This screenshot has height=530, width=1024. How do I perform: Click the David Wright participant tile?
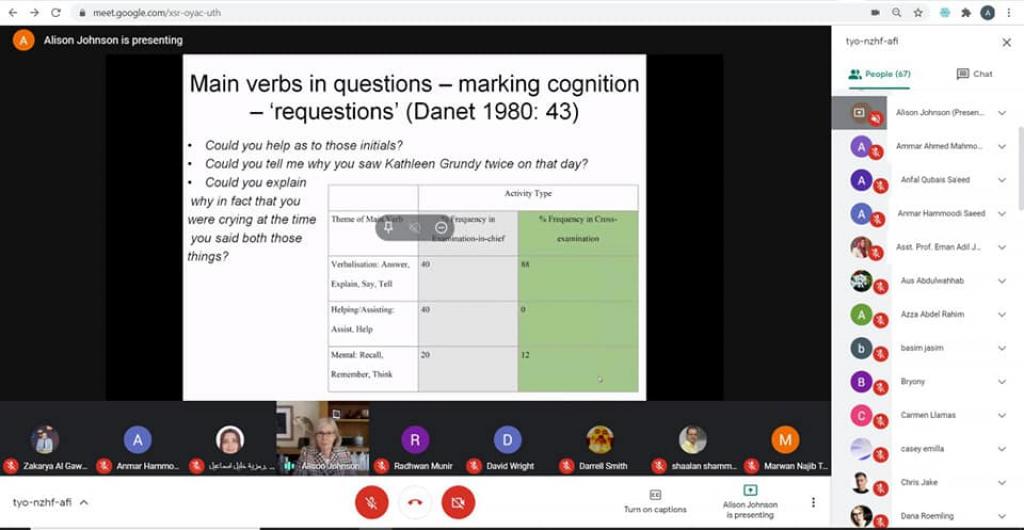tap(508, 445)
